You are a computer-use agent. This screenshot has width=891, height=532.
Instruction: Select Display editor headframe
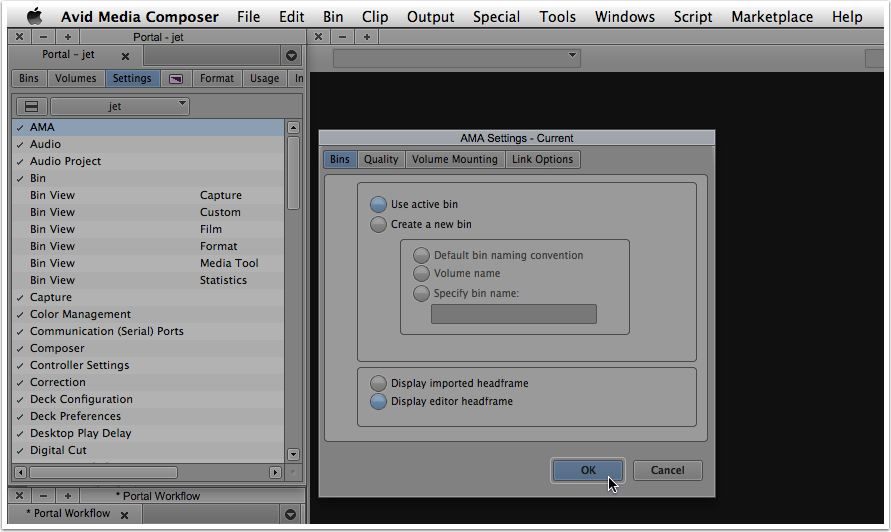coord(378,402)
